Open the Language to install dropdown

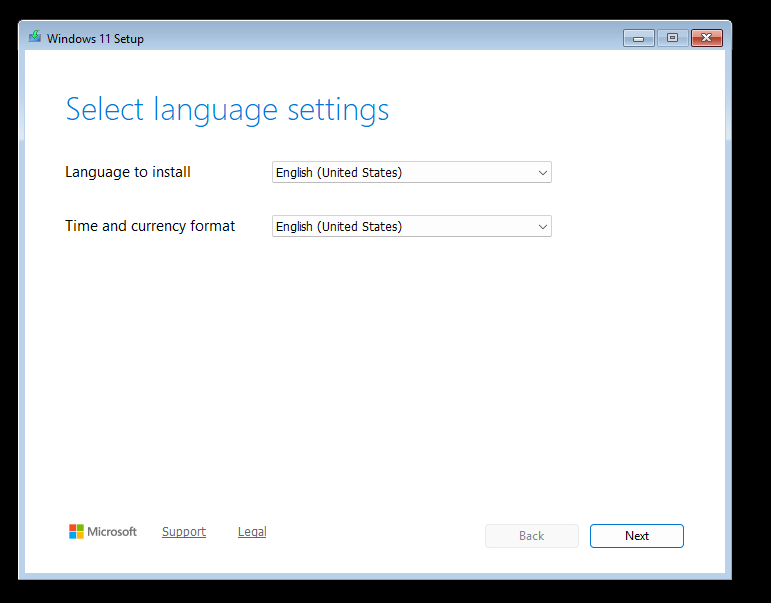(x=412, y=172)
